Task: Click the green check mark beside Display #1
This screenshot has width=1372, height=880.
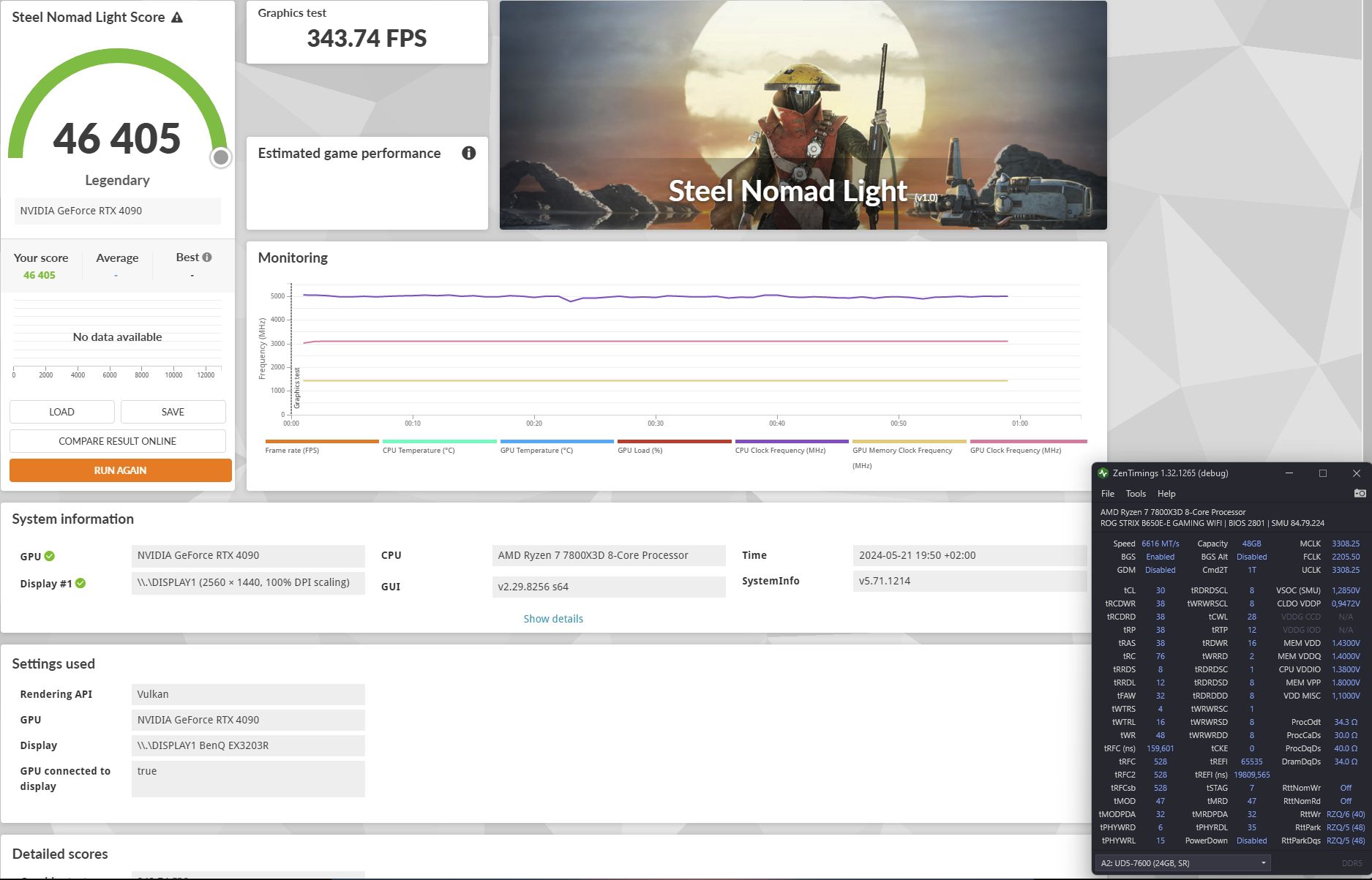Action: 80,583
